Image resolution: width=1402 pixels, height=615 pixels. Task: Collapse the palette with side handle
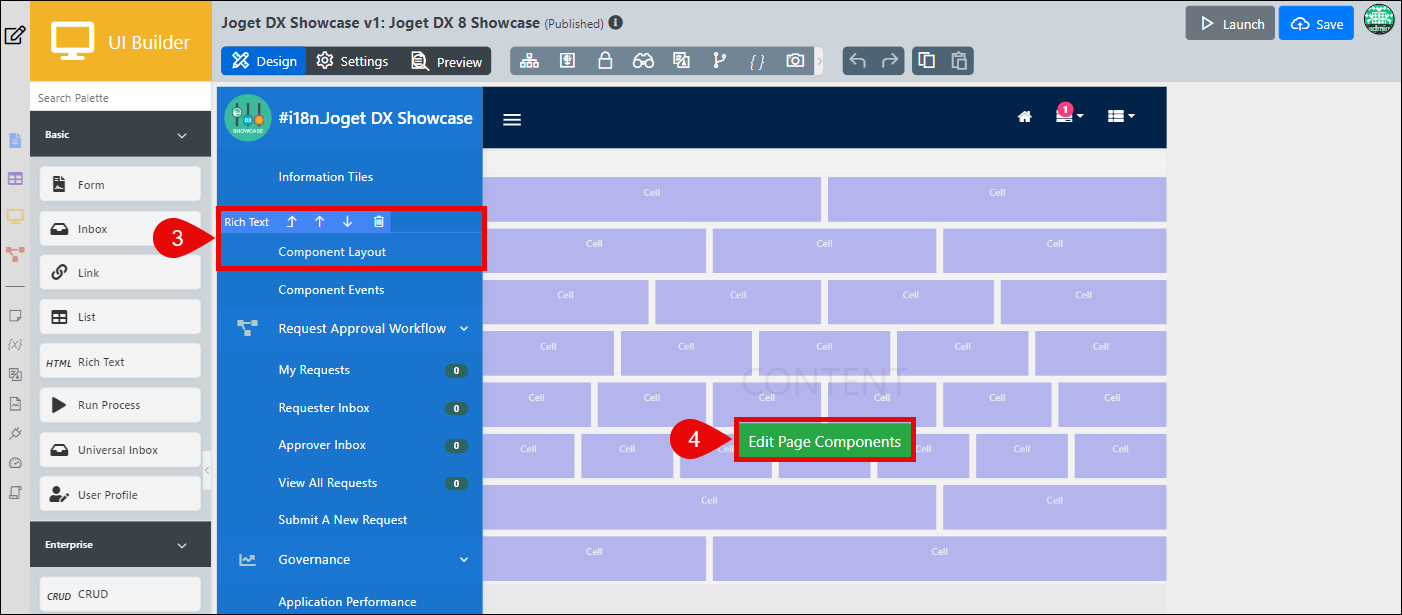tap(207, 469)
